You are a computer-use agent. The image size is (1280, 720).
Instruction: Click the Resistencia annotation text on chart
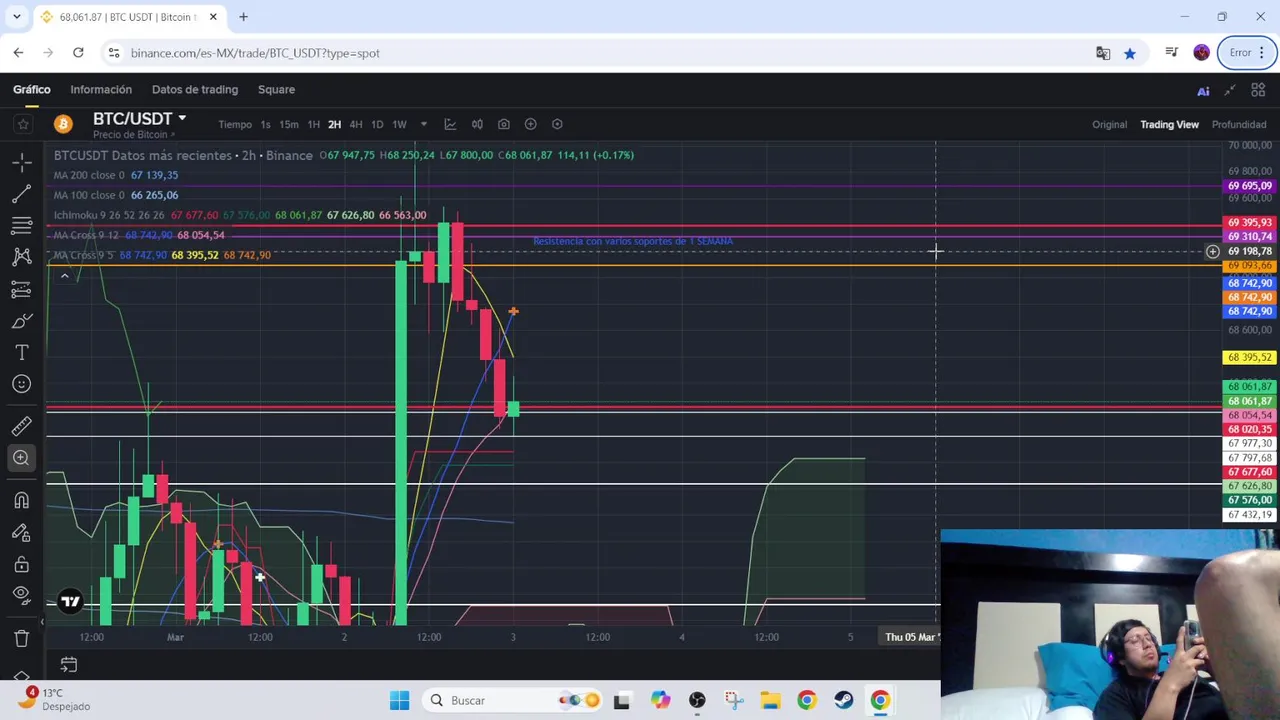(633, 241)
